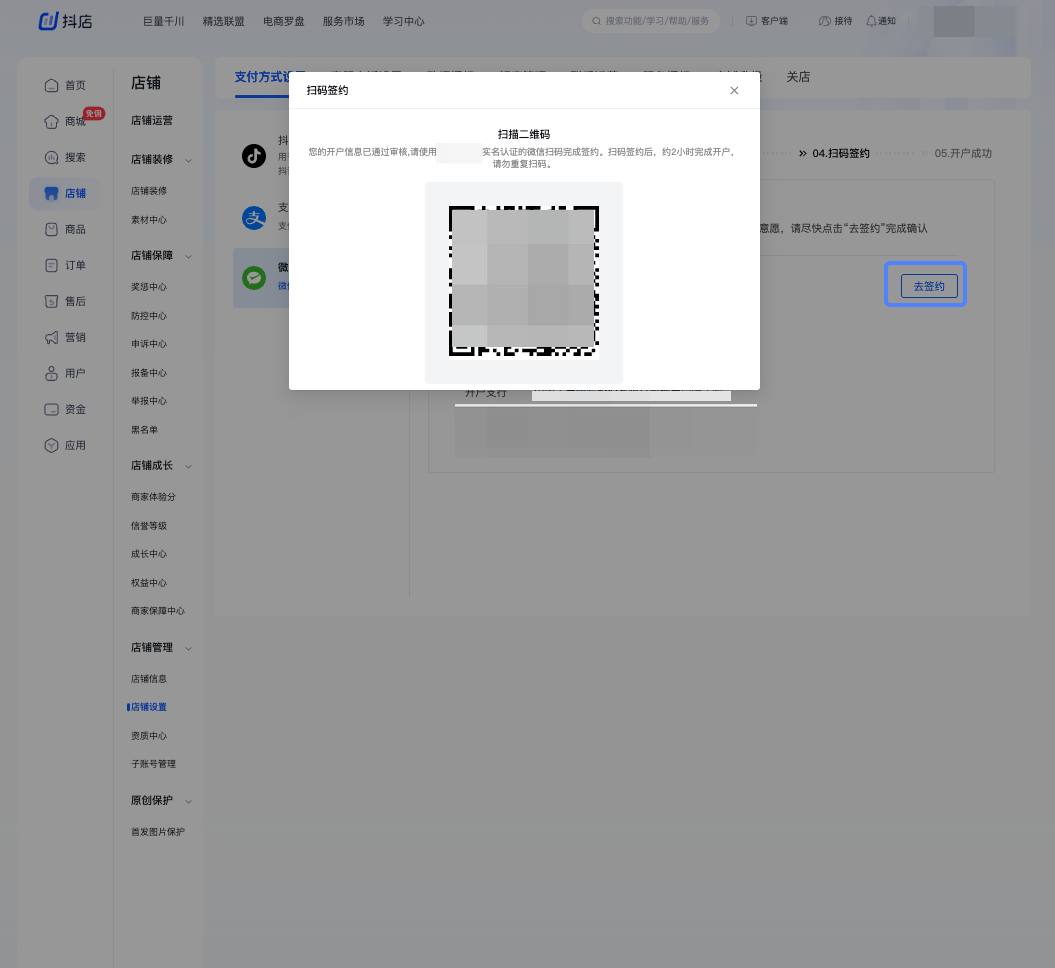
Task: Click the 通知 notification bell icon
Action: pyautogui.click(x=871, y=21)
